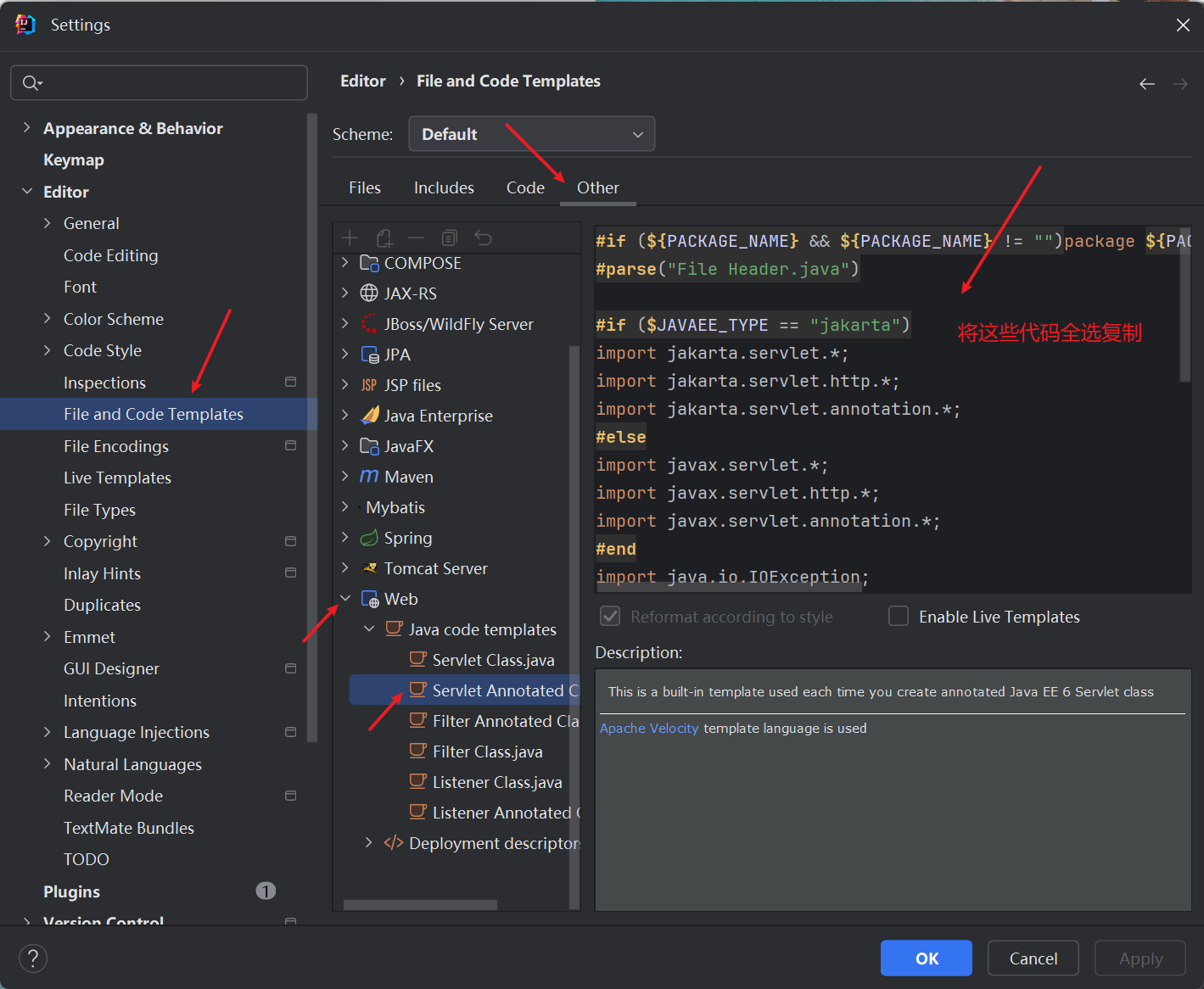This screenshot has width=1204, height=989.
Task: Click the File Encodings project-level icon
Action: (x=290, y=446)
